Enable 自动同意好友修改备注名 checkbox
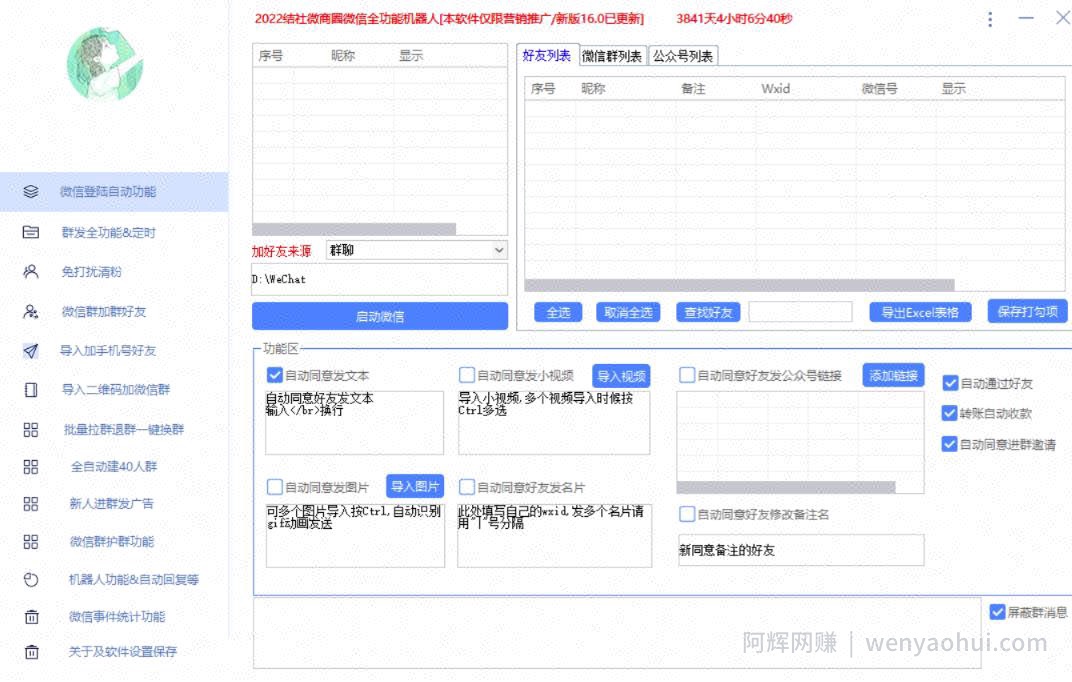 click(x=687, y=514)
